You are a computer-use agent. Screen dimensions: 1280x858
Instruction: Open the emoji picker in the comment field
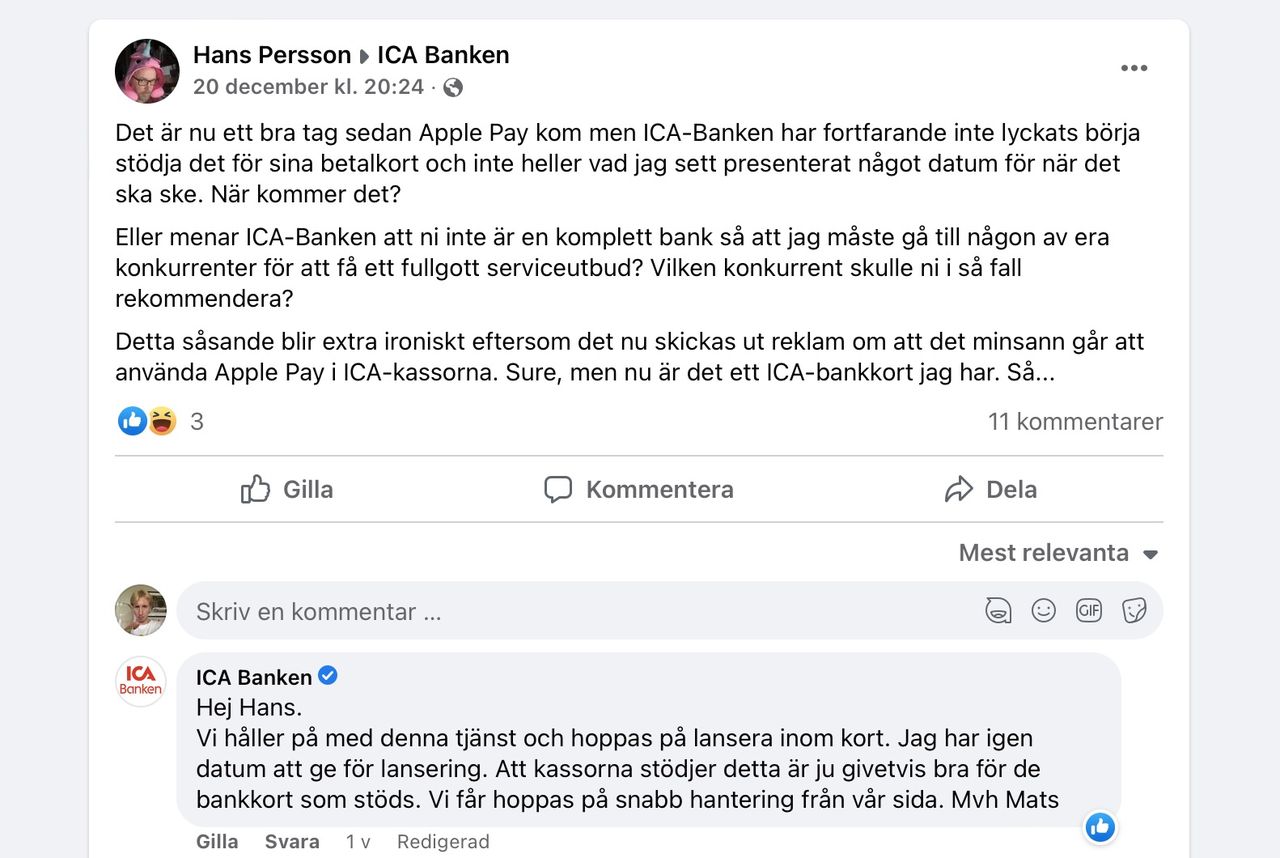click(x=1043, y=610)
